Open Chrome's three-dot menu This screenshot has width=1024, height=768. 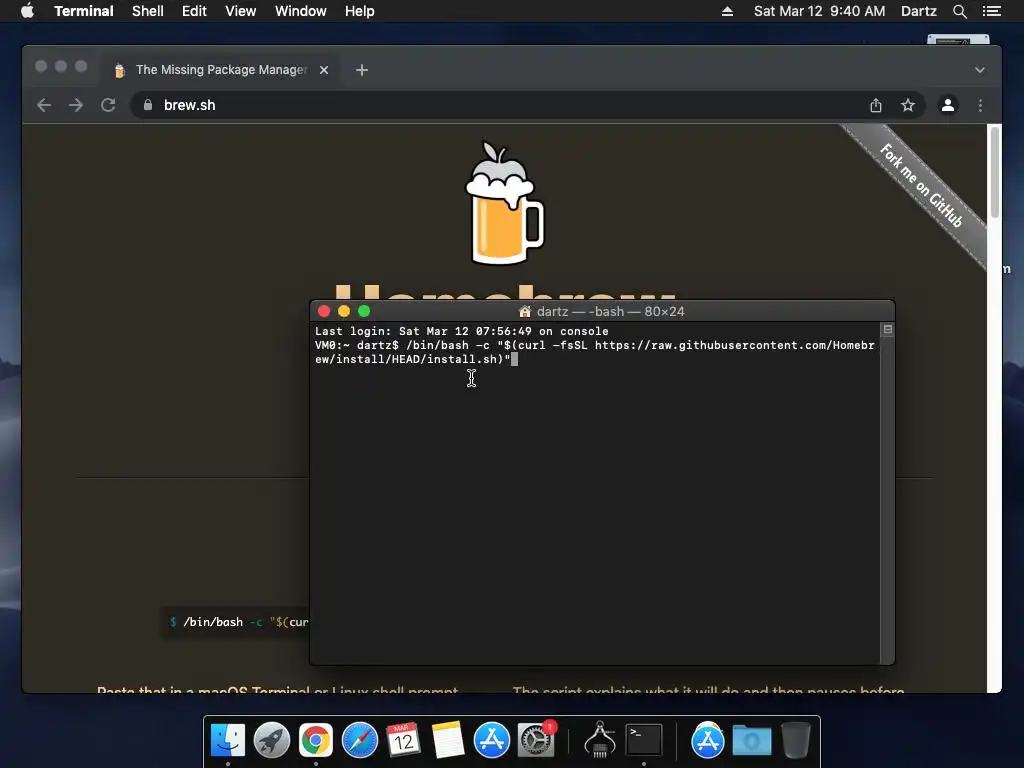[980, 105]
